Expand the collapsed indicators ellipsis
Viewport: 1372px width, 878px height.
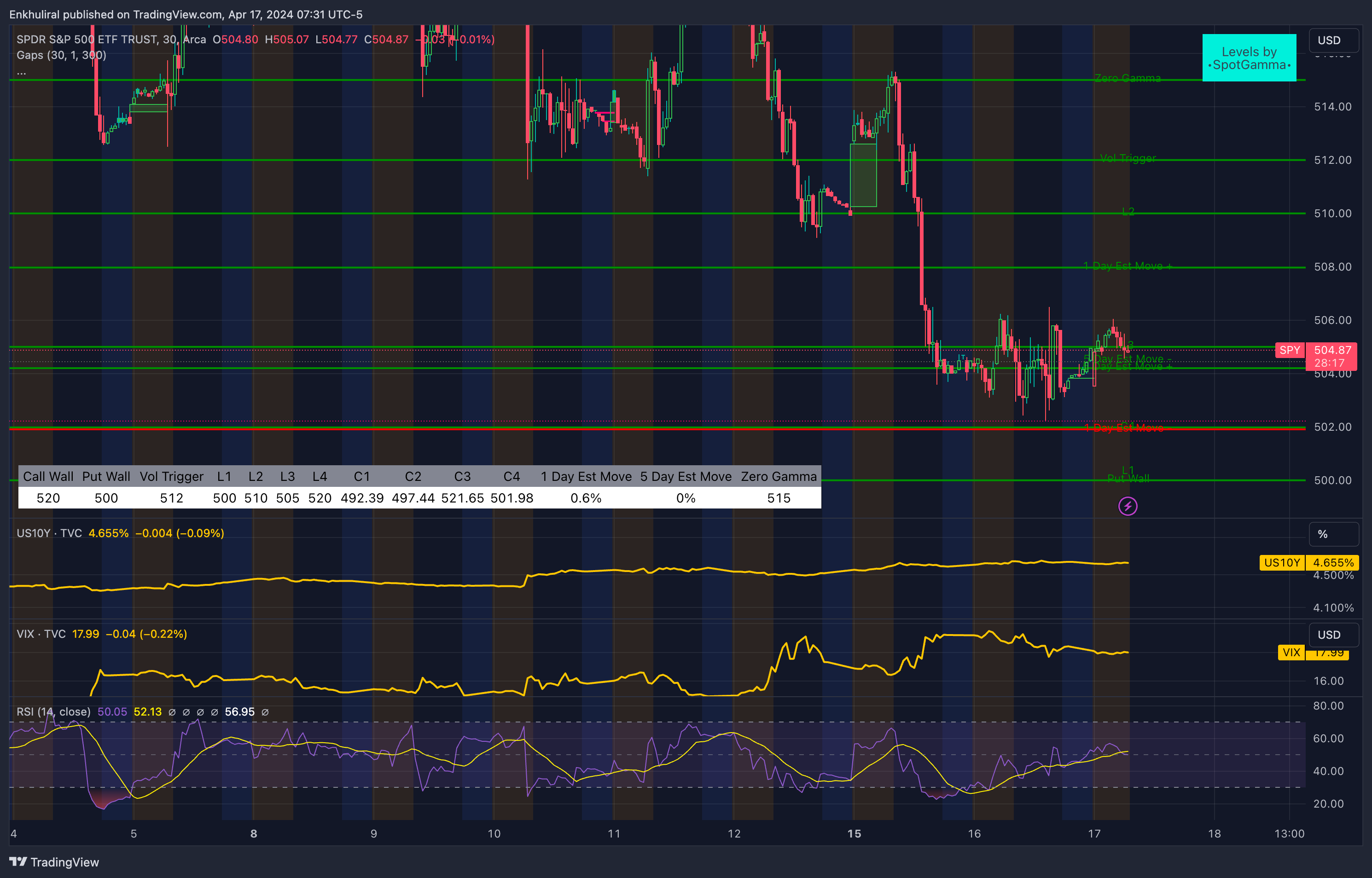[x=21, y=72]
